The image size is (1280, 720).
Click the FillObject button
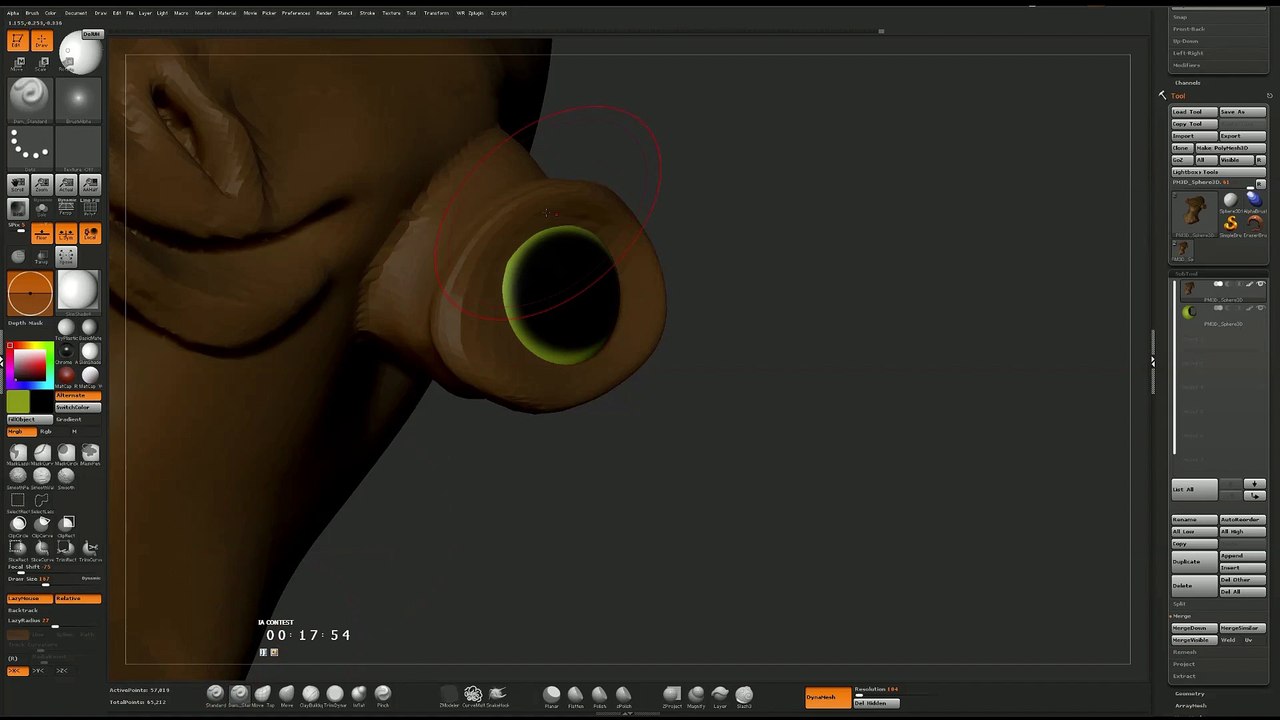click(x=30, y=419)
